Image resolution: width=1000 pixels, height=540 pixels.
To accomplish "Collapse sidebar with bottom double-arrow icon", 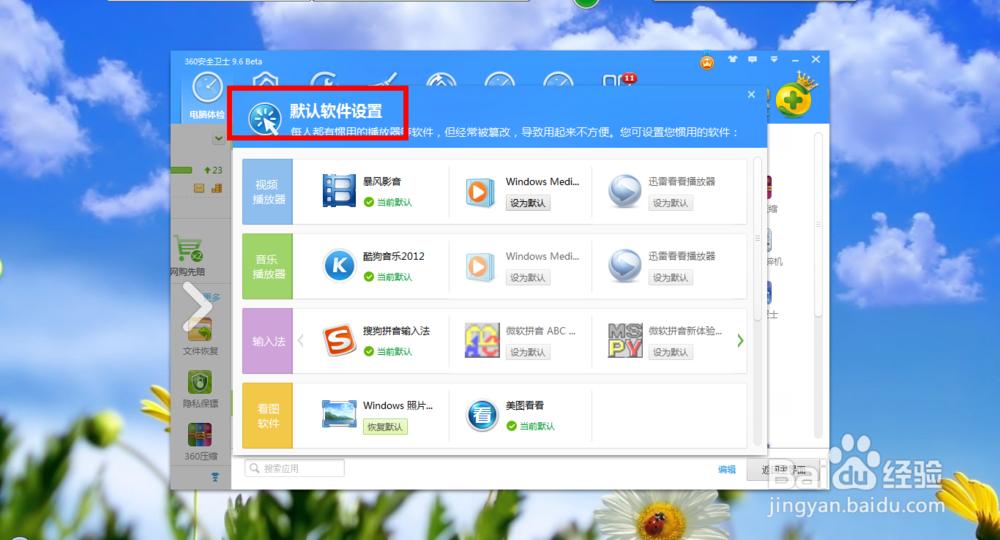I will 215,477.
